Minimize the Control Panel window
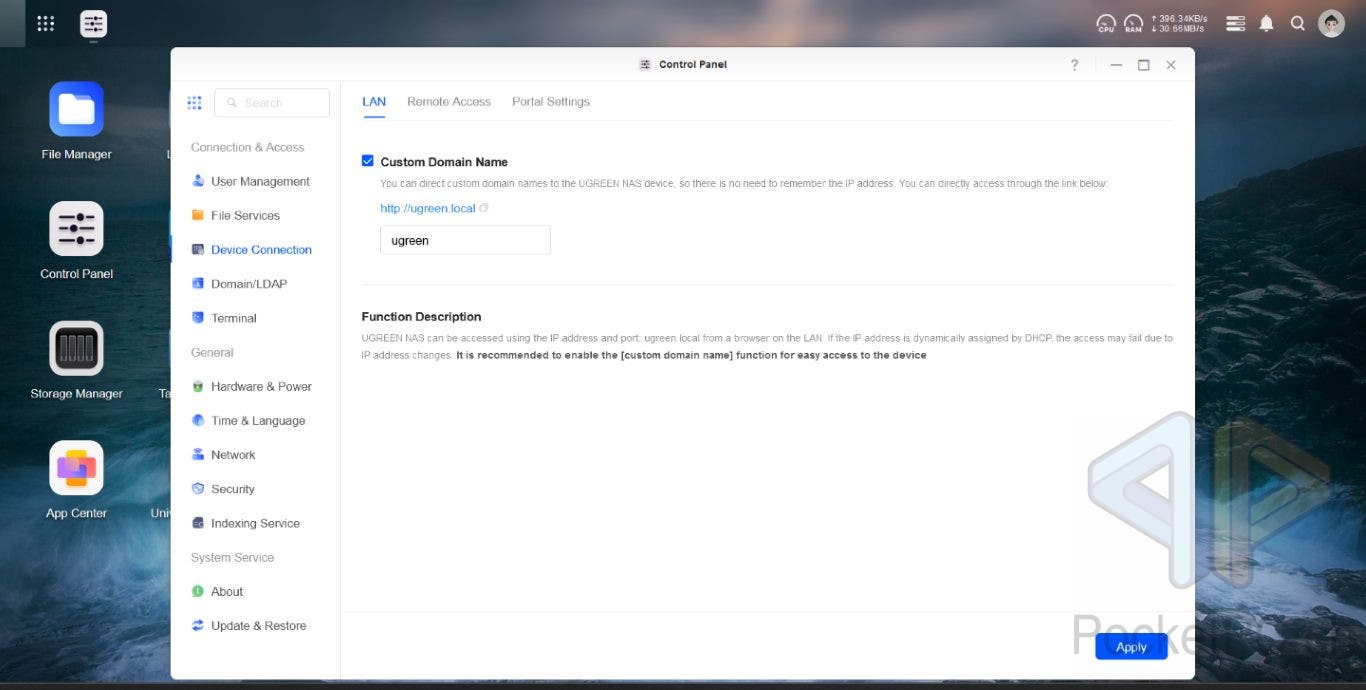 point(1116,65)
